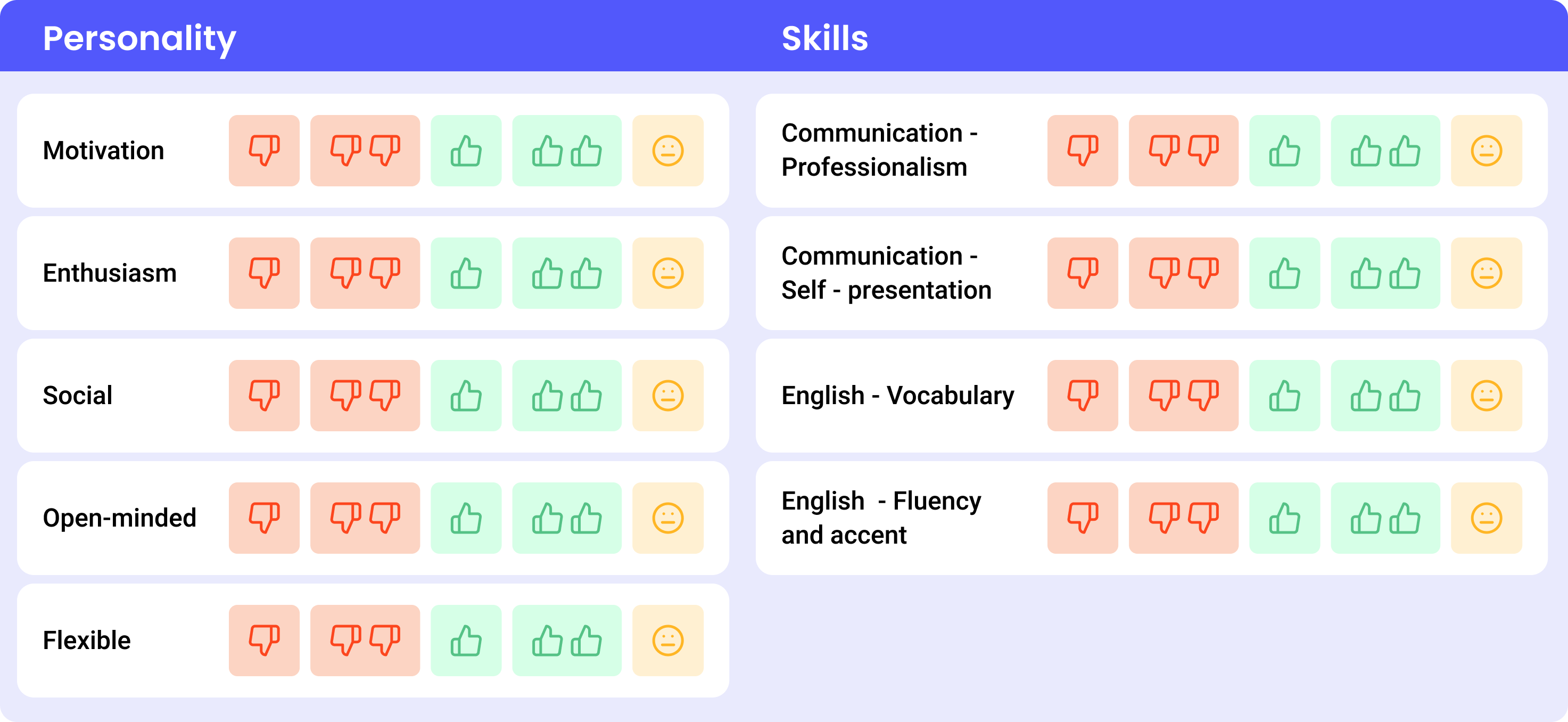Select neutral face for English - Vocabulary
The height and width of the screenshot is (722, 1568).
click(x=1487, y=395)
